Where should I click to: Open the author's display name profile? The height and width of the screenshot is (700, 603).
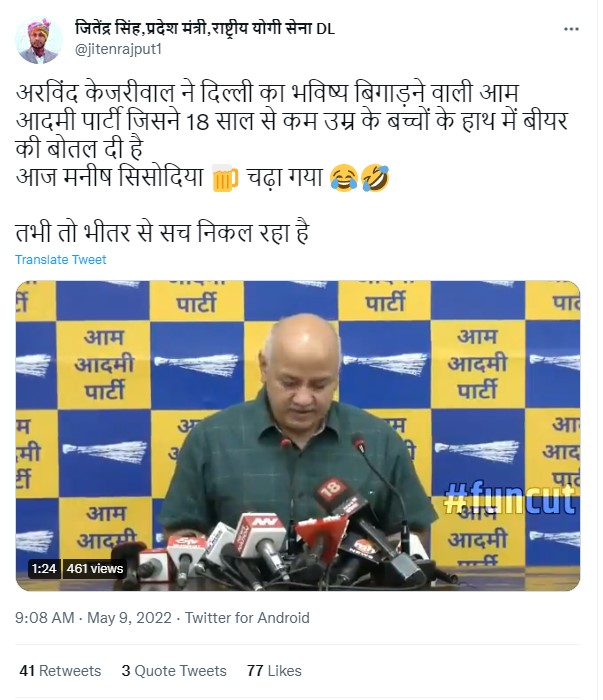click(205, 29)
